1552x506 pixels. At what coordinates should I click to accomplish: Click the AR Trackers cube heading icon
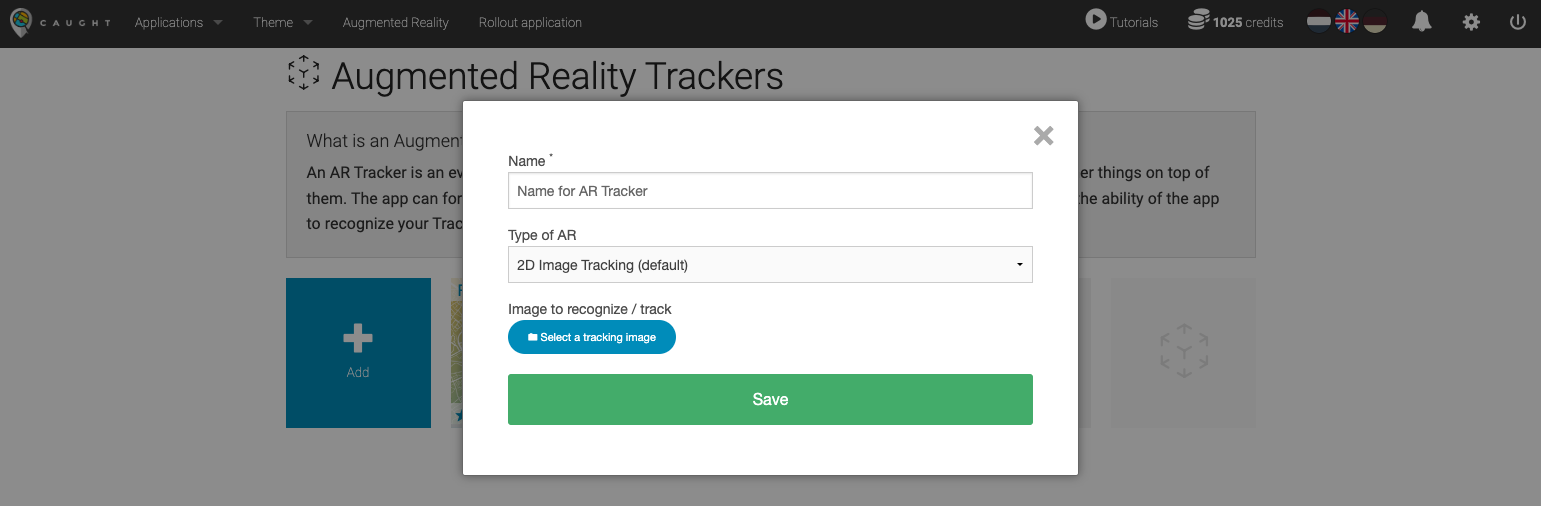303,72
